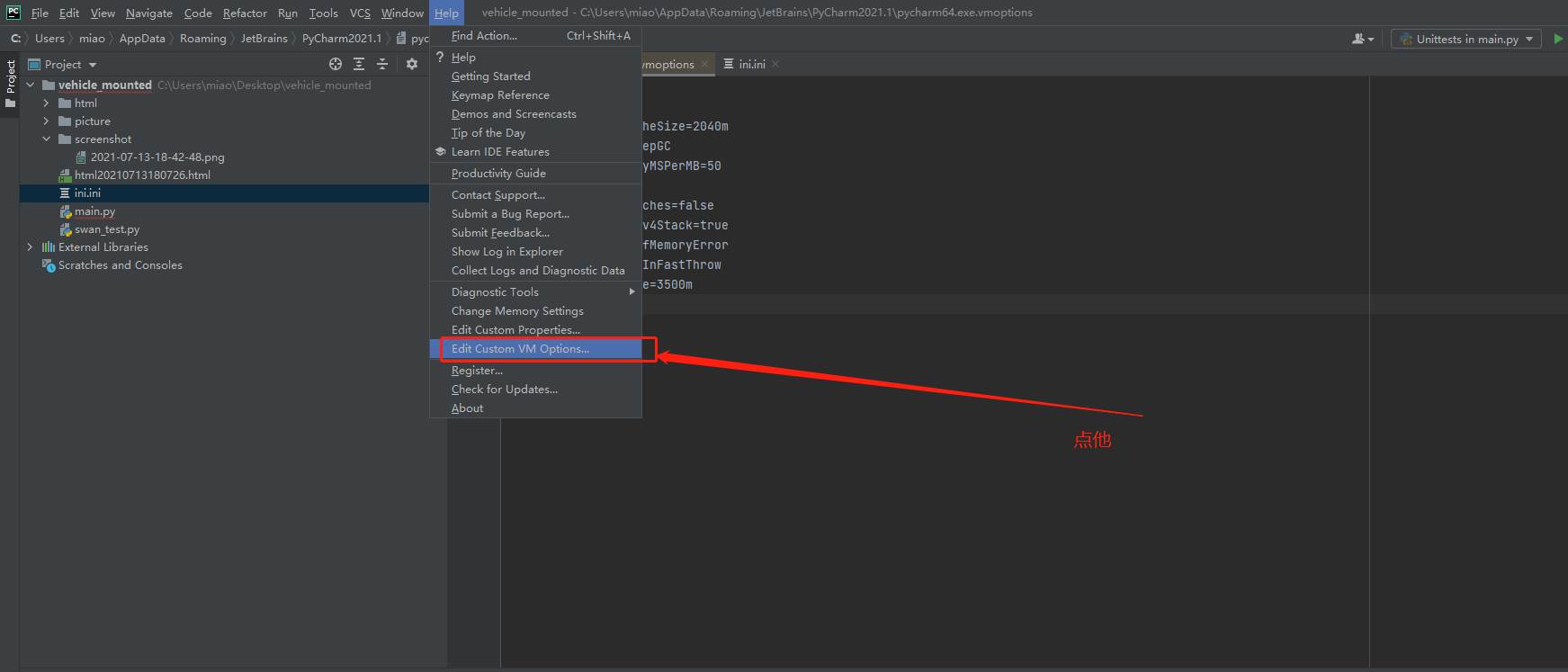Image resolution: width=1568 pixels, height=672 pixels.
Task: Choose Edit Custom VM Options
Action: pyautogui.click(x=536, y=349)
